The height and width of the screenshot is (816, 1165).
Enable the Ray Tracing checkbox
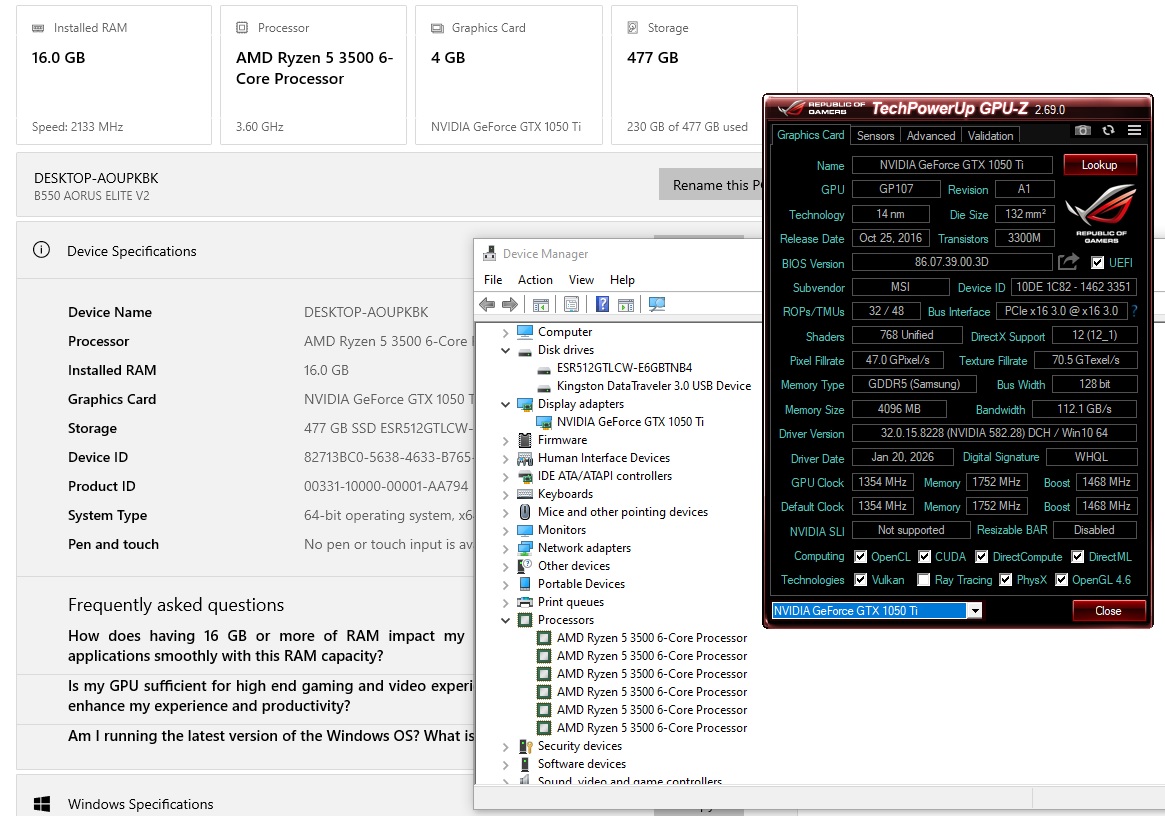coord(924,580)
